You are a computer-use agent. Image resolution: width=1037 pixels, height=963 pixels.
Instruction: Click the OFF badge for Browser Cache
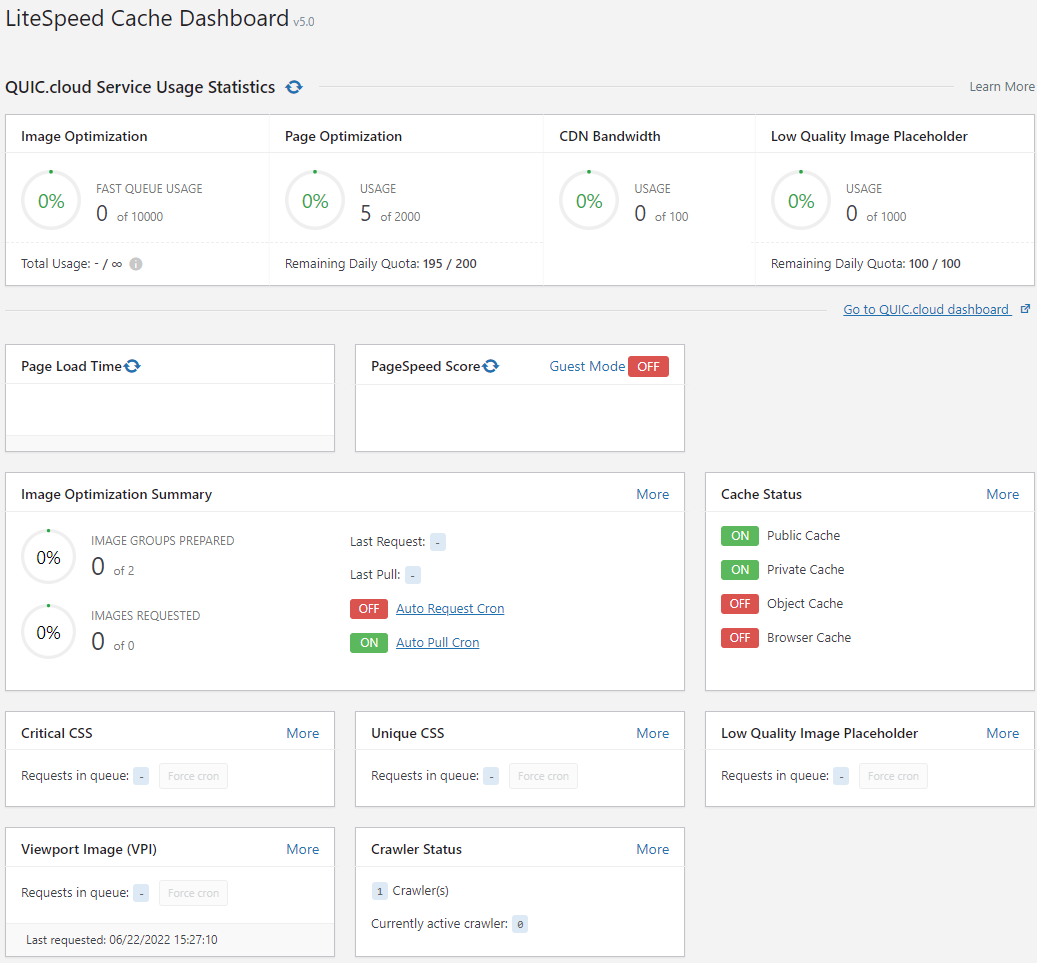pos(739,638)
